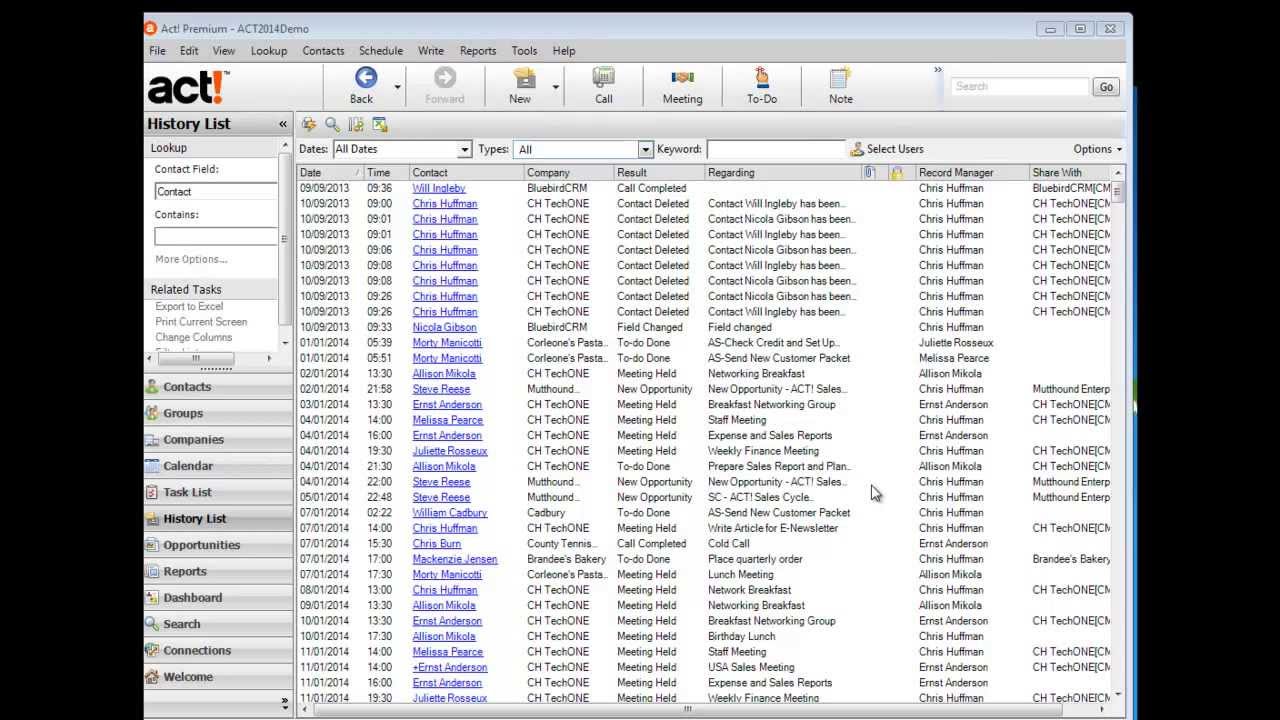Open Contacts from navigation bar

[x=218, y=387]
